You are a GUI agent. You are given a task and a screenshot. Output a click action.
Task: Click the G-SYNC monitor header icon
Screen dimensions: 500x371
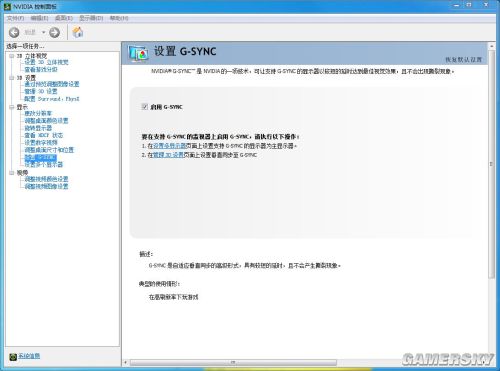tap(138, 53)
